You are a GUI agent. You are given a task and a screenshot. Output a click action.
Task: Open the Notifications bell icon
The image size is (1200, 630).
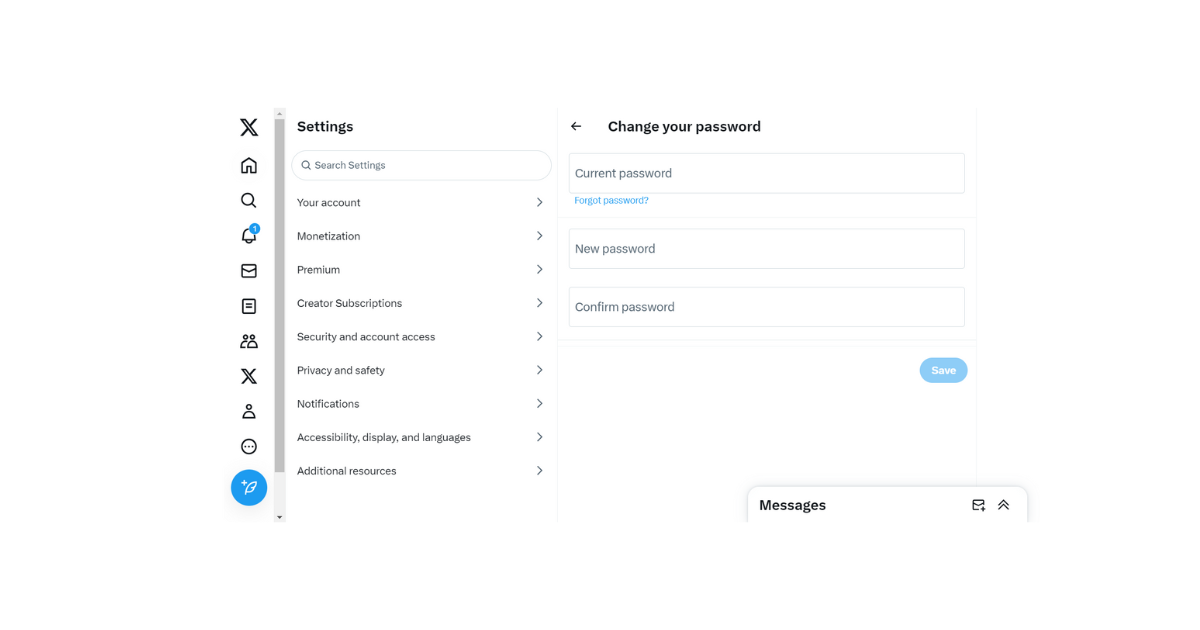coord(249,236)
